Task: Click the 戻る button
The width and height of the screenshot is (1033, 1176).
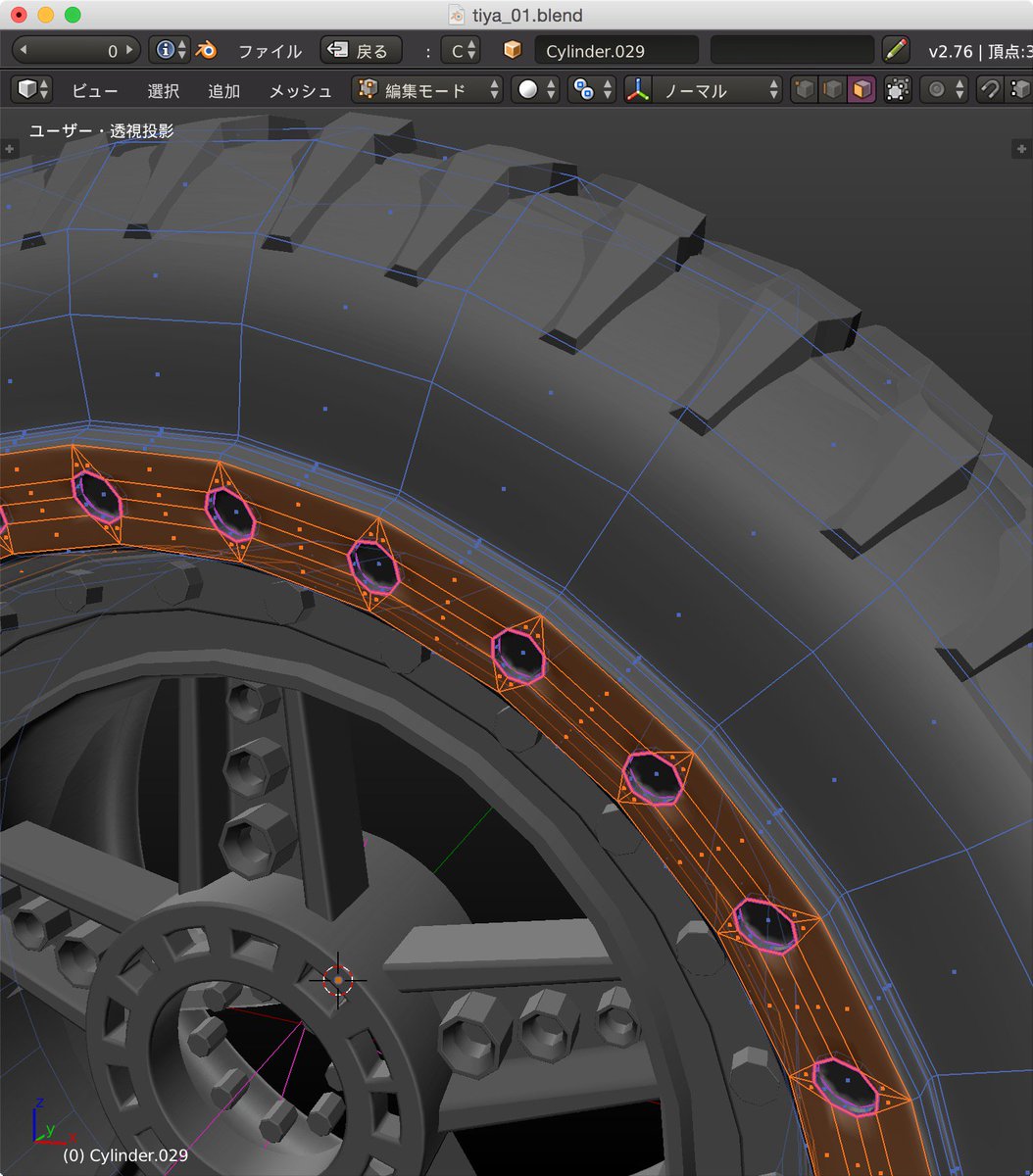Action: click(x=361, y=50)
